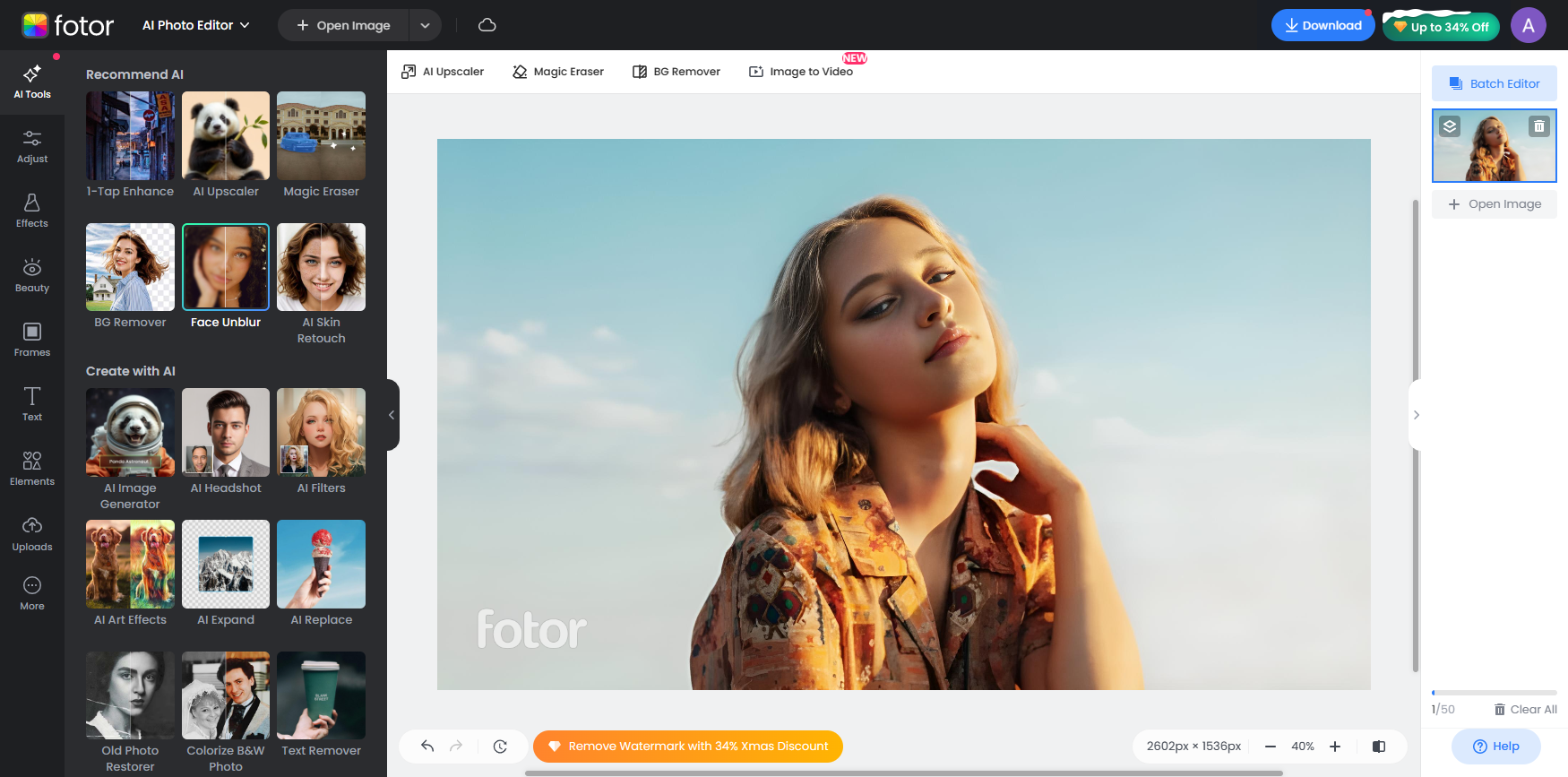
Task: Collapse the right side panel
Action: 1416,415
